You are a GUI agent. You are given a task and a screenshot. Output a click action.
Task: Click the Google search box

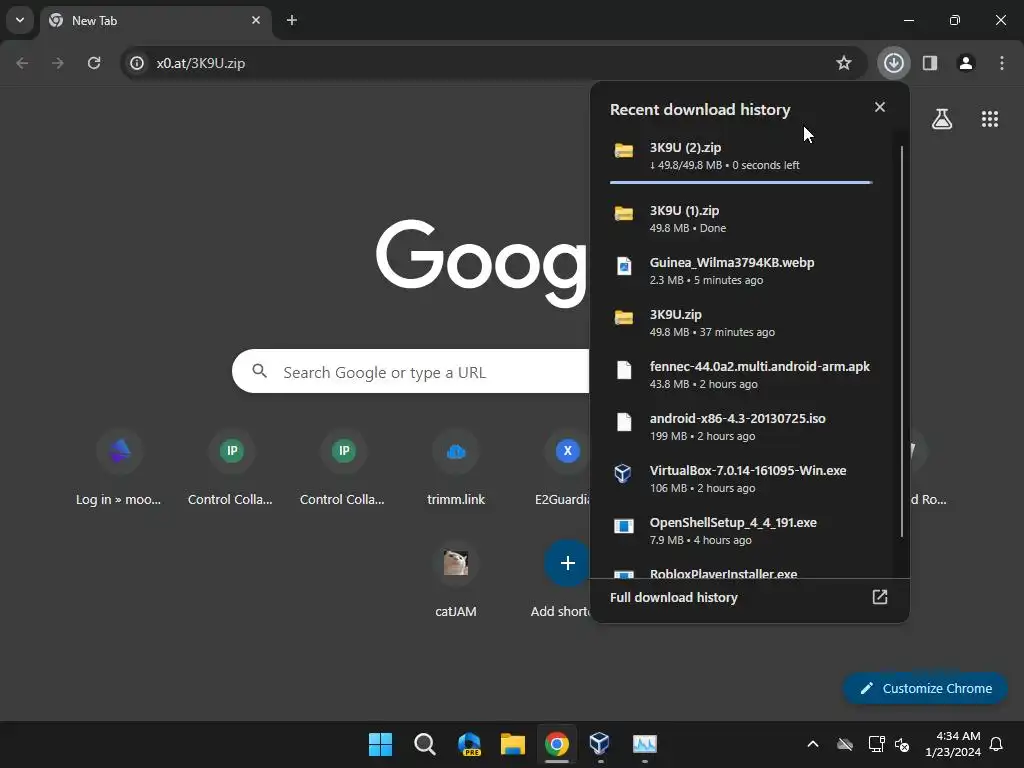(x=411, y=372)
